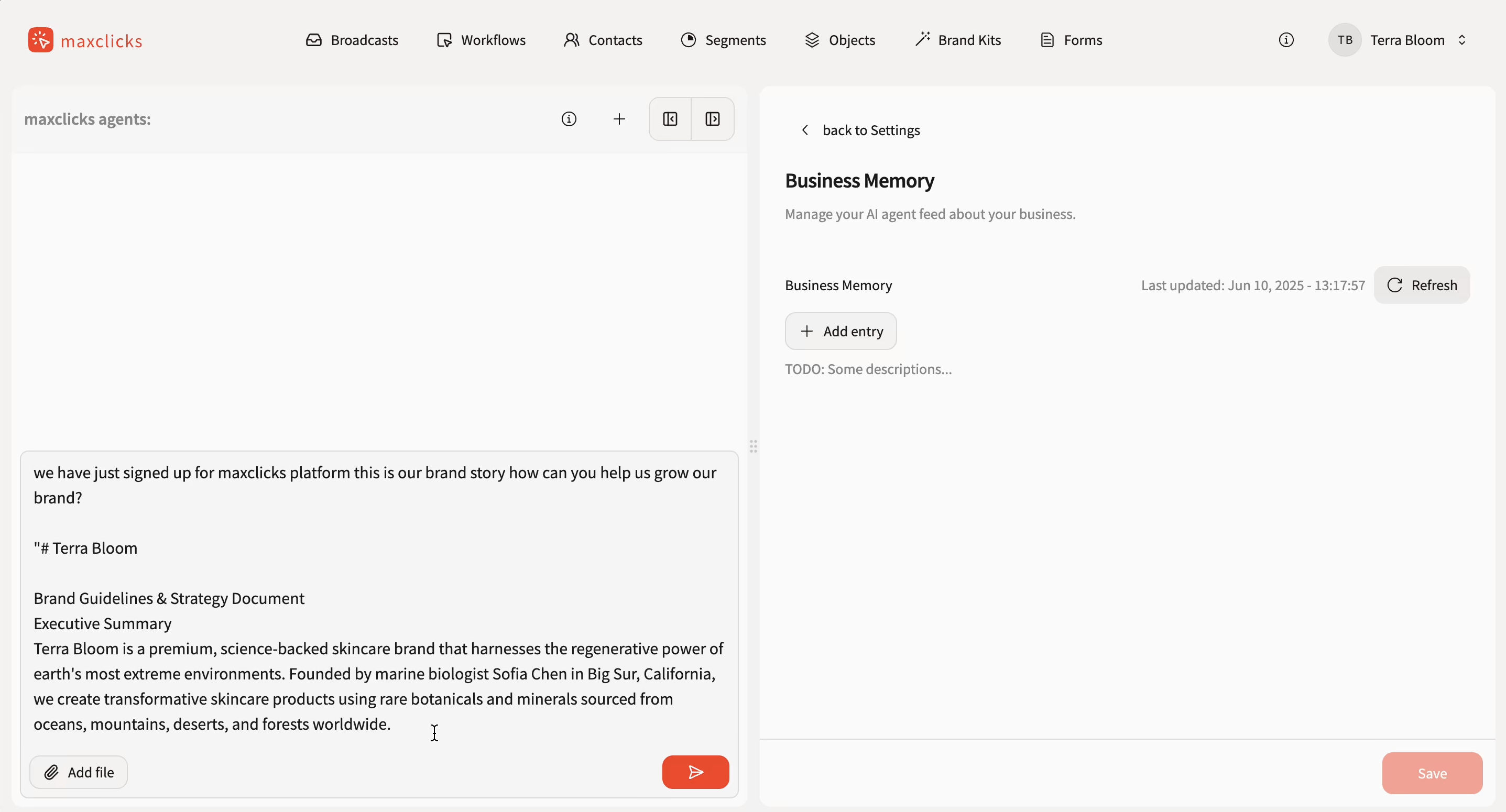1506x812 pixels.
Task: Navigate to Brand Kits
Action: [x=957, y=40]
